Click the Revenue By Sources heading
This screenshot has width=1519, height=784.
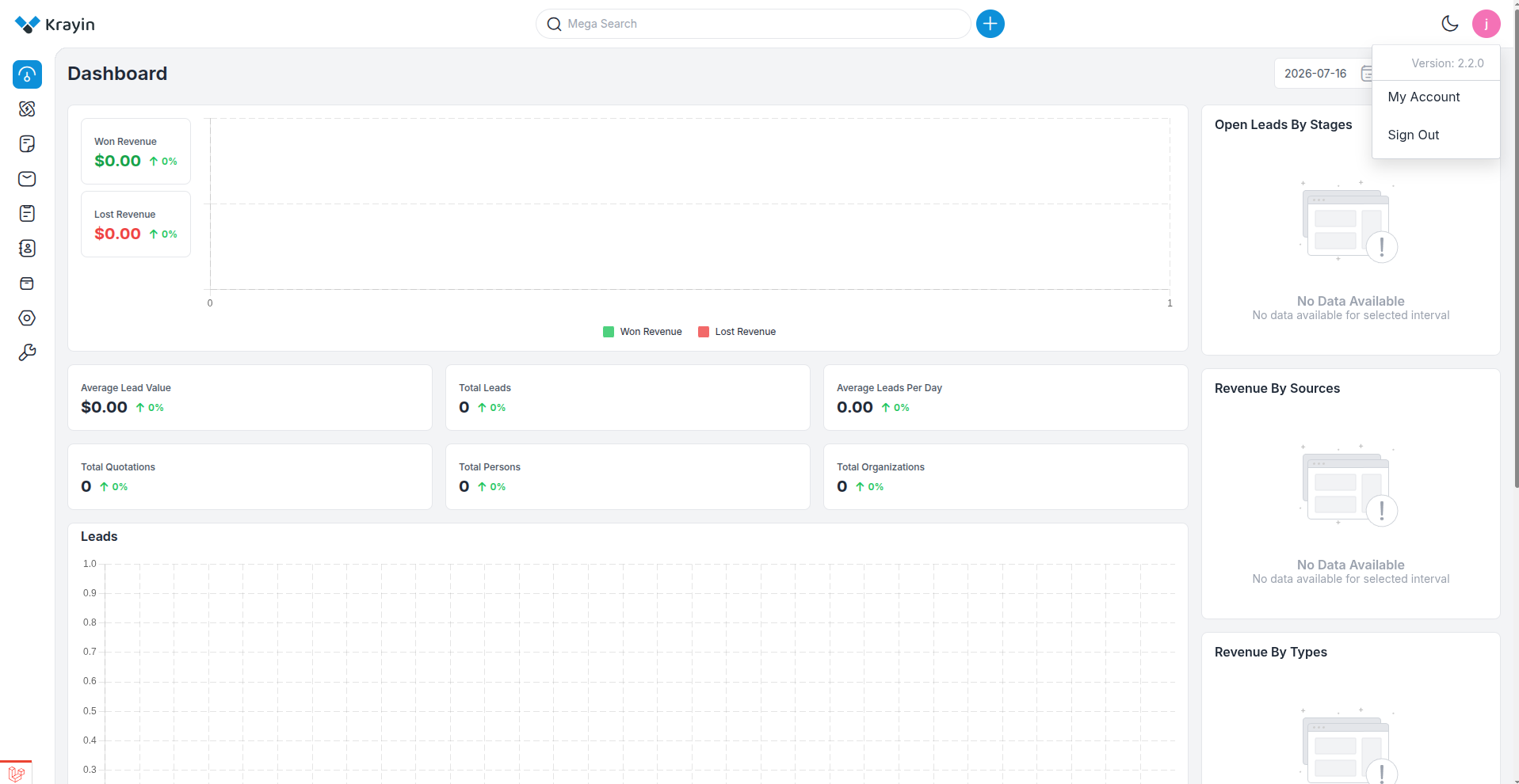tap(1277, 389)
